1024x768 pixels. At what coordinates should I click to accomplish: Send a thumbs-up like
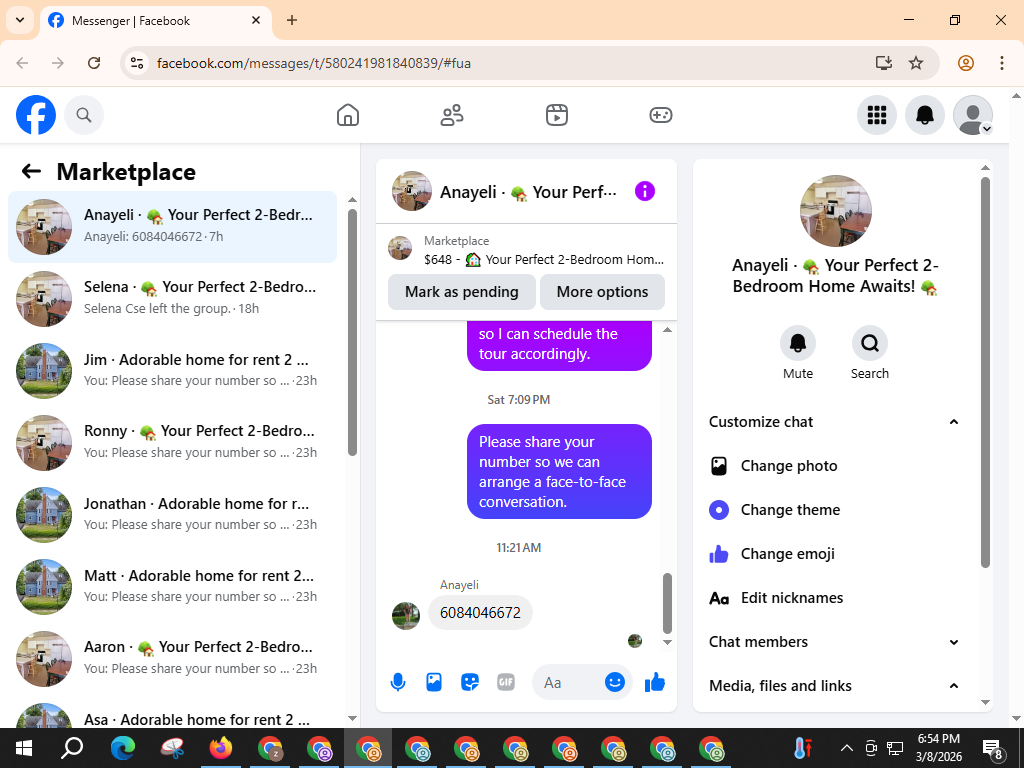point(654,682)
